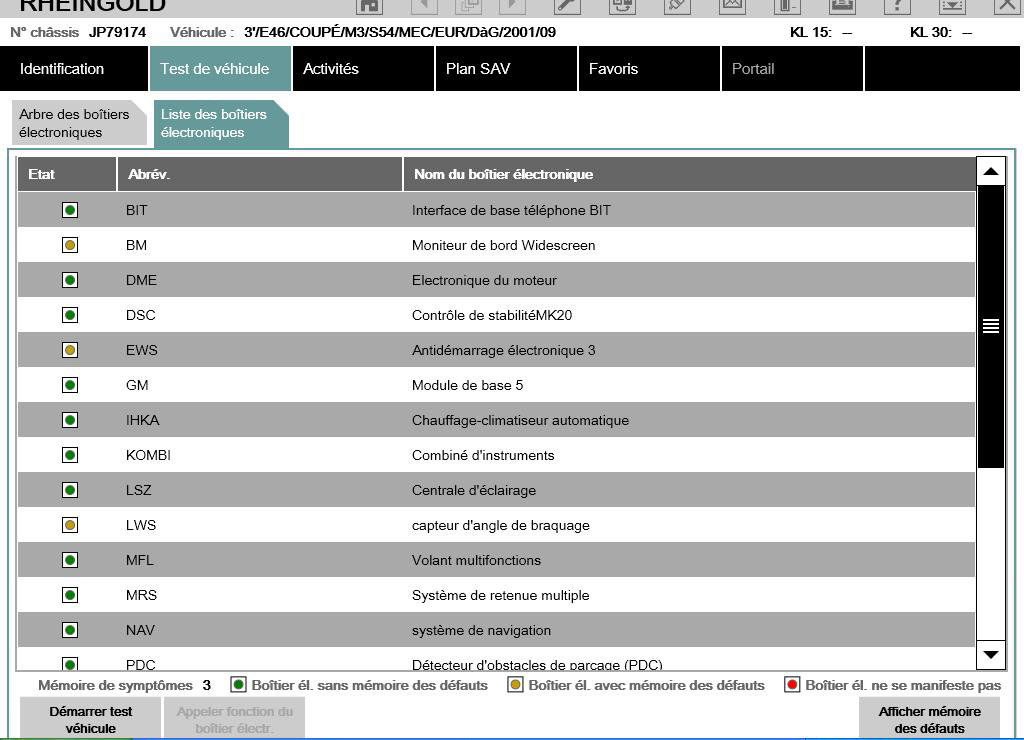Open the wrench tool icon

[x=567, y=6]
